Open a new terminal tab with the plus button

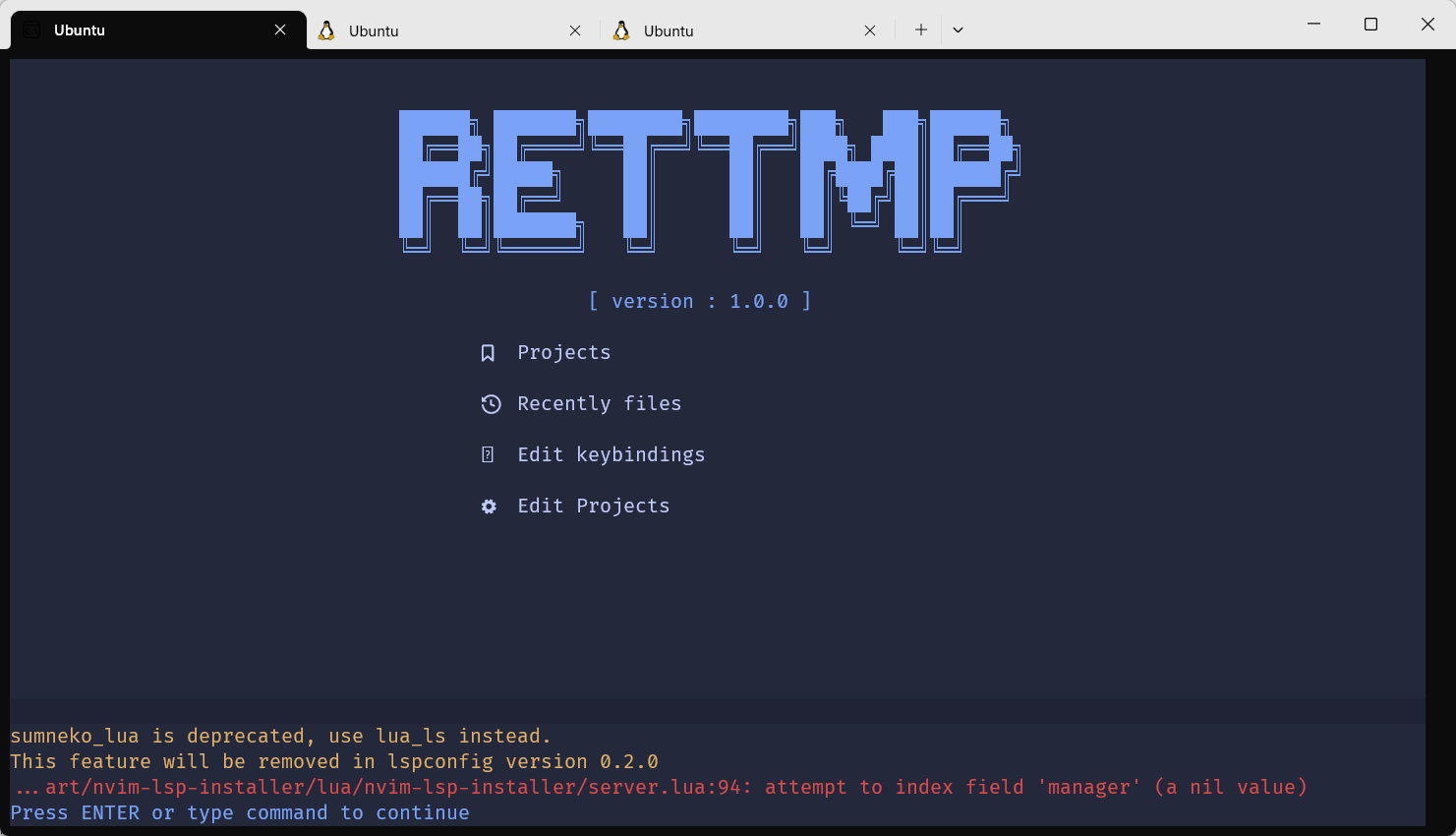(x=919, y=30)
